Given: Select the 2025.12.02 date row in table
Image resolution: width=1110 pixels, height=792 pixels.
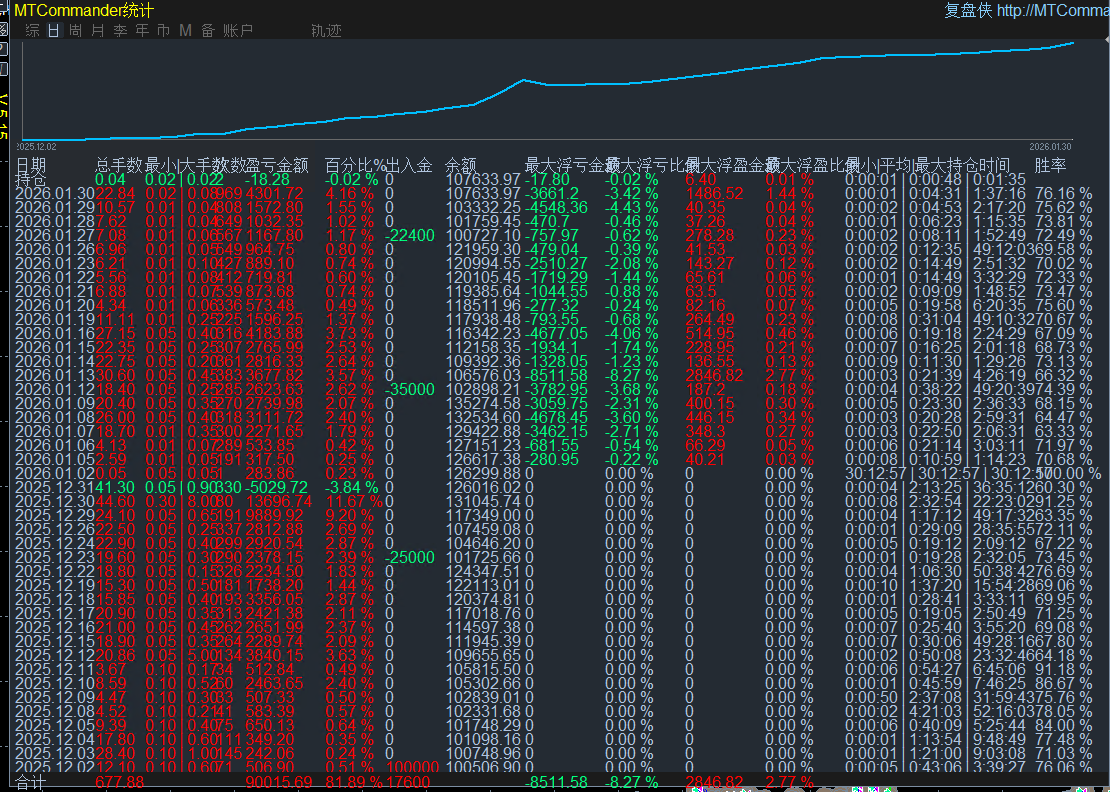Looking at the screenshot, I should click(555, 767).
